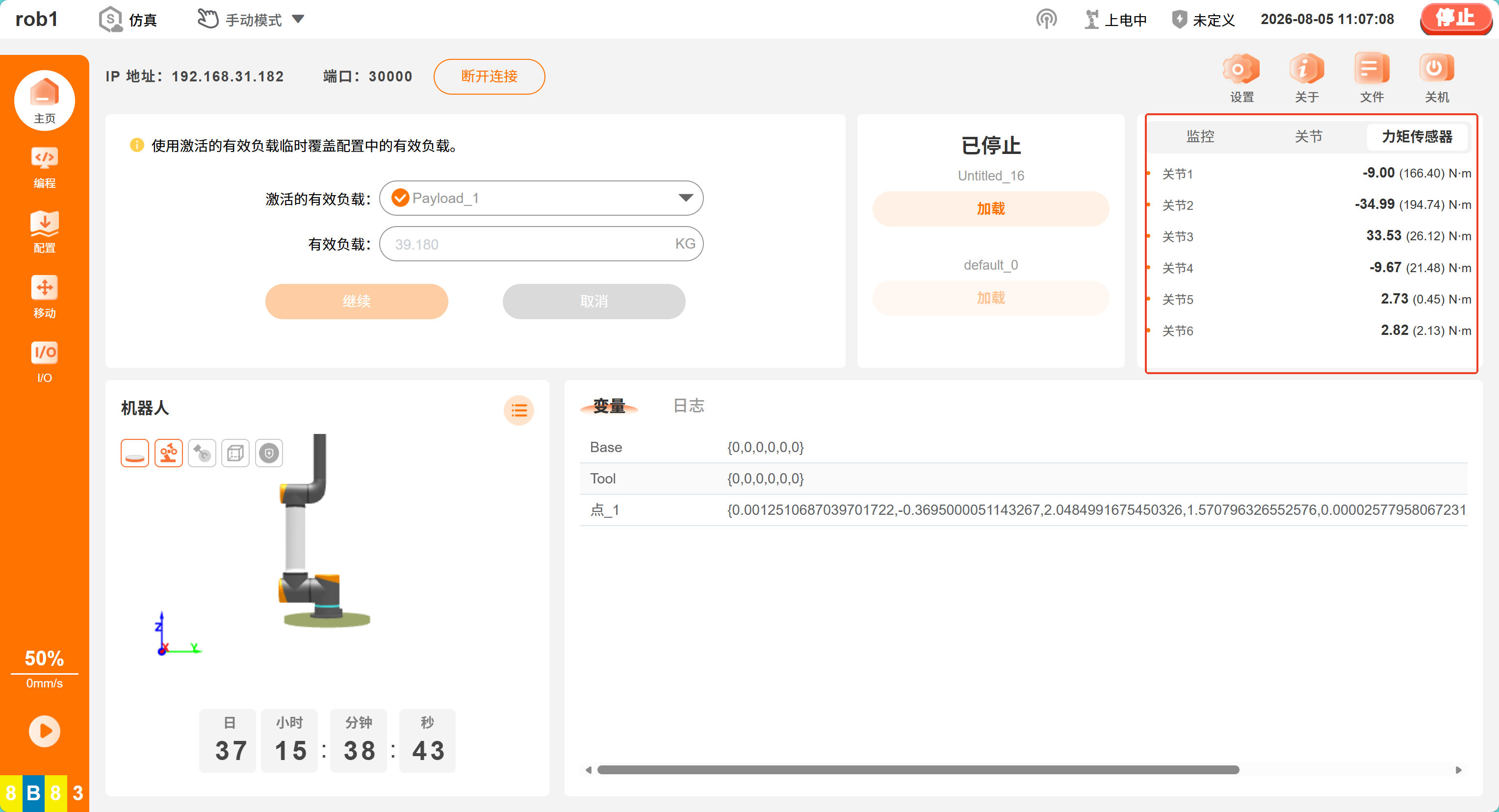Viewport: 1499px width, 812px height.
Task: Toggle base plate display in robot view
Action: click(135, 453)
